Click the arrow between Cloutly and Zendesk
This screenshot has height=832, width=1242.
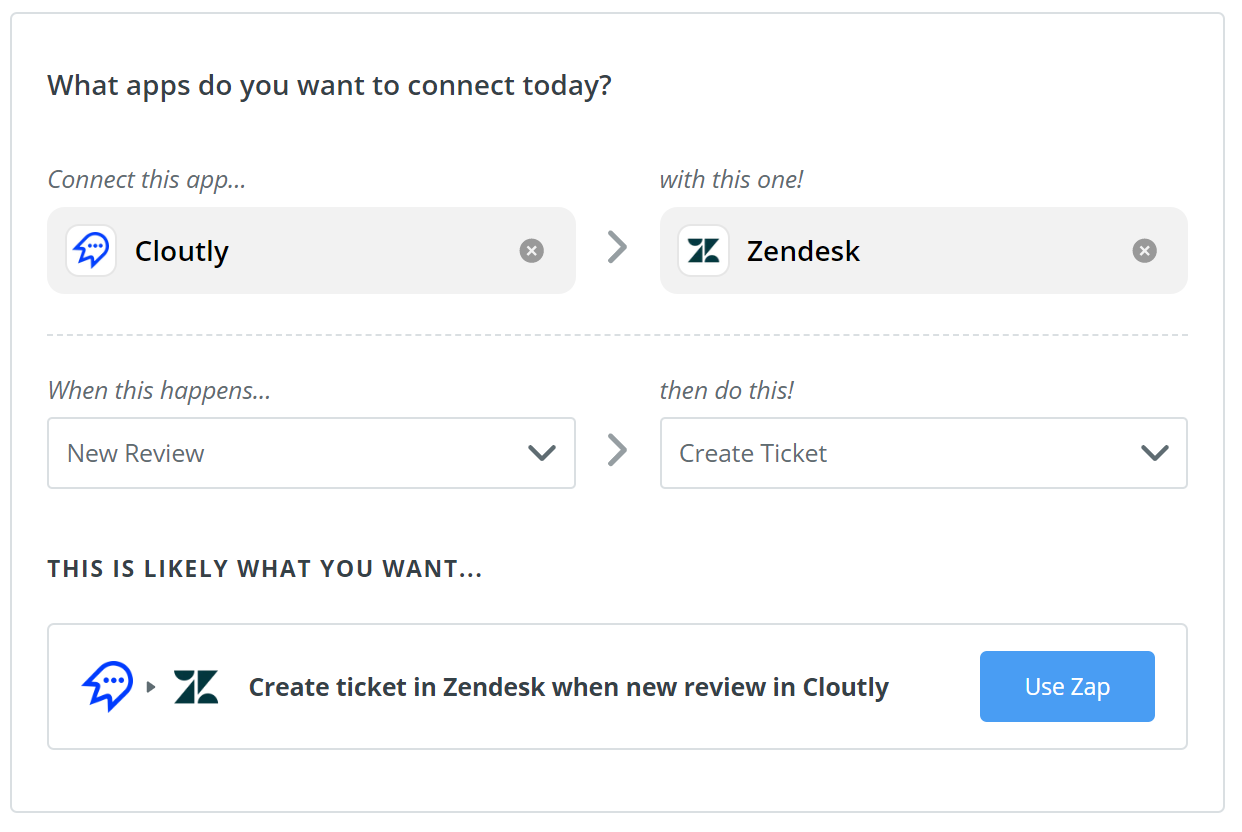618,248
